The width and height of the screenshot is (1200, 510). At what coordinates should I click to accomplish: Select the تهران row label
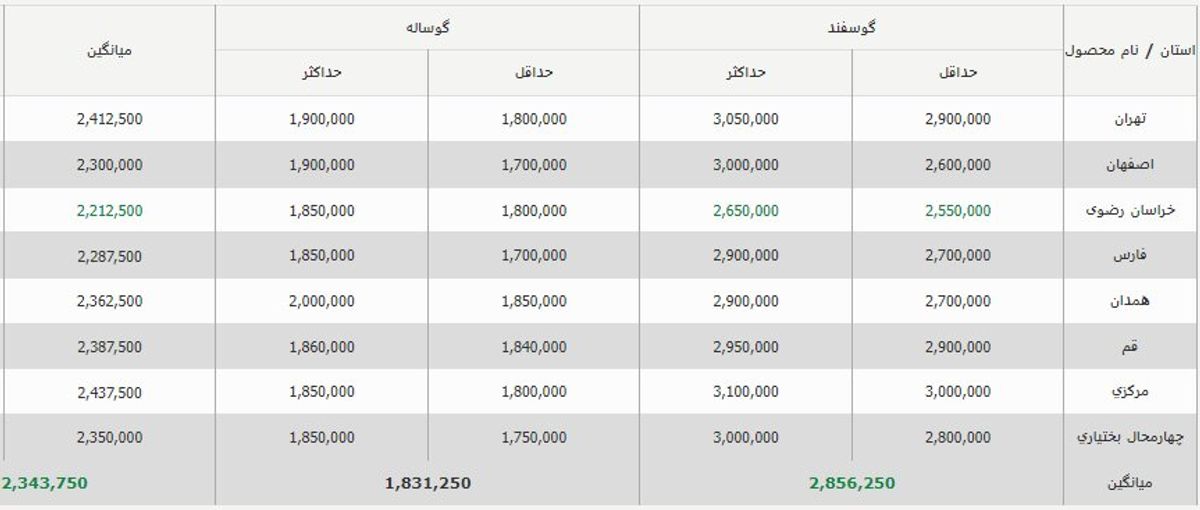[1130, 119]
